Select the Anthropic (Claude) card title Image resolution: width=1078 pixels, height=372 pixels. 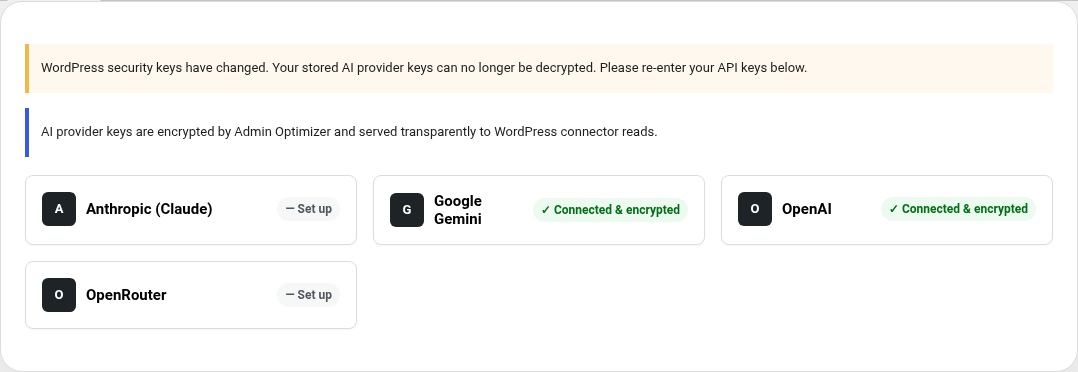coord(149,209)
